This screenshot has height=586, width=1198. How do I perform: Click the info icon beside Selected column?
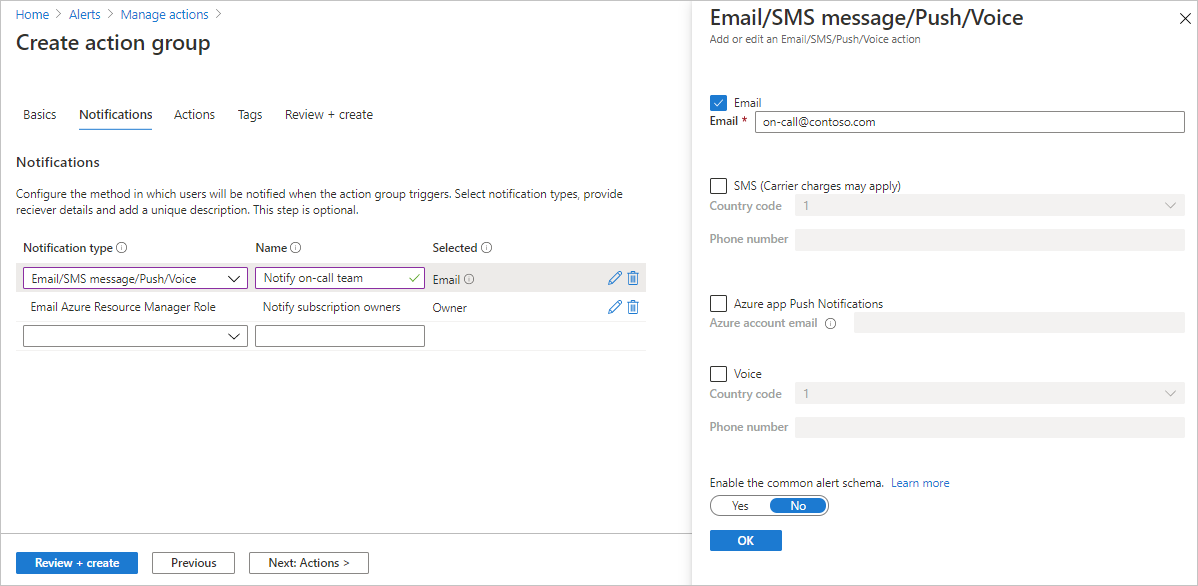tap(484, 247)
